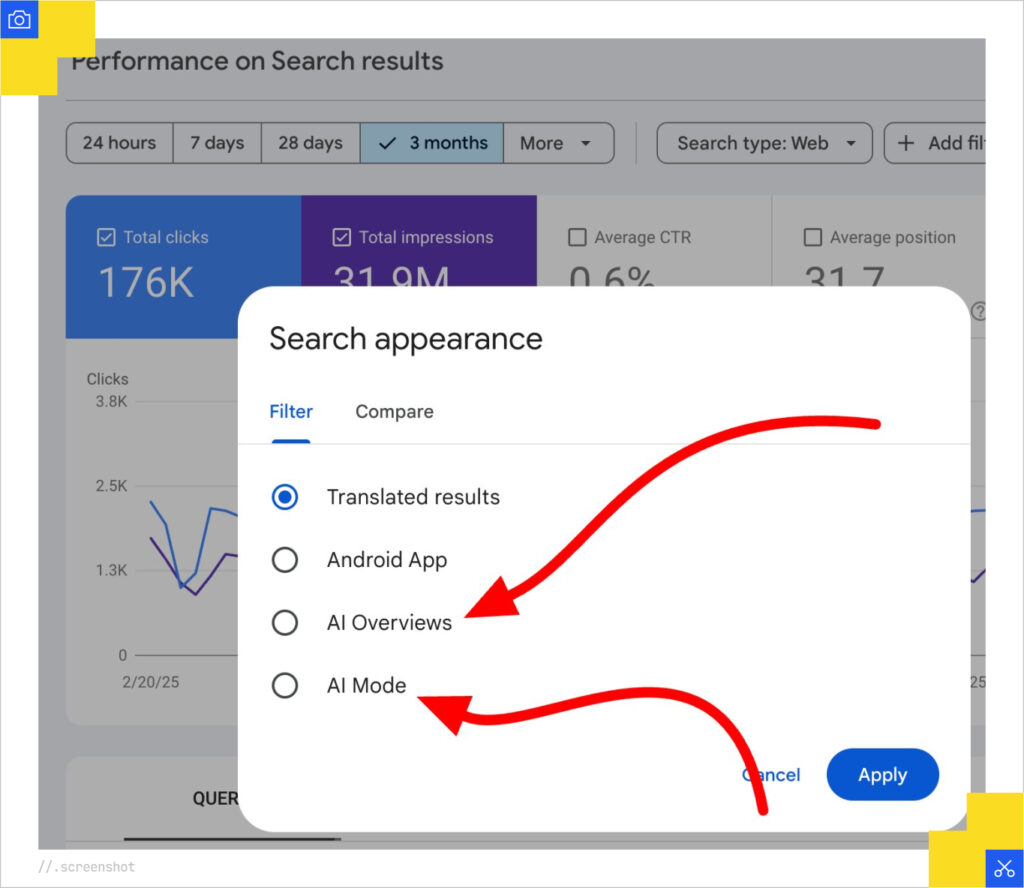Open the More date range dropdown

pos(558,143)
